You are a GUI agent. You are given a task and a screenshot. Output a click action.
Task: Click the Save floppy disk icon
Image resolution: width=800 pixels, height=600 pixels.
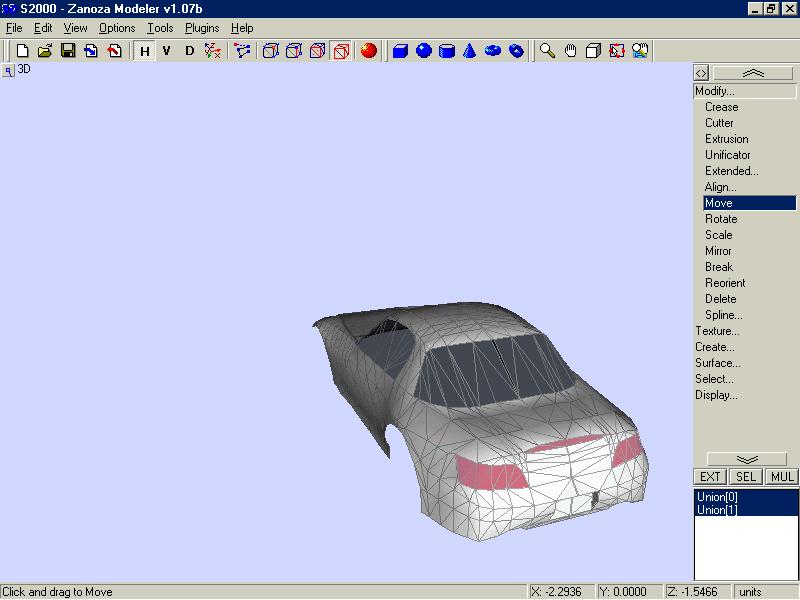(68, 50)
